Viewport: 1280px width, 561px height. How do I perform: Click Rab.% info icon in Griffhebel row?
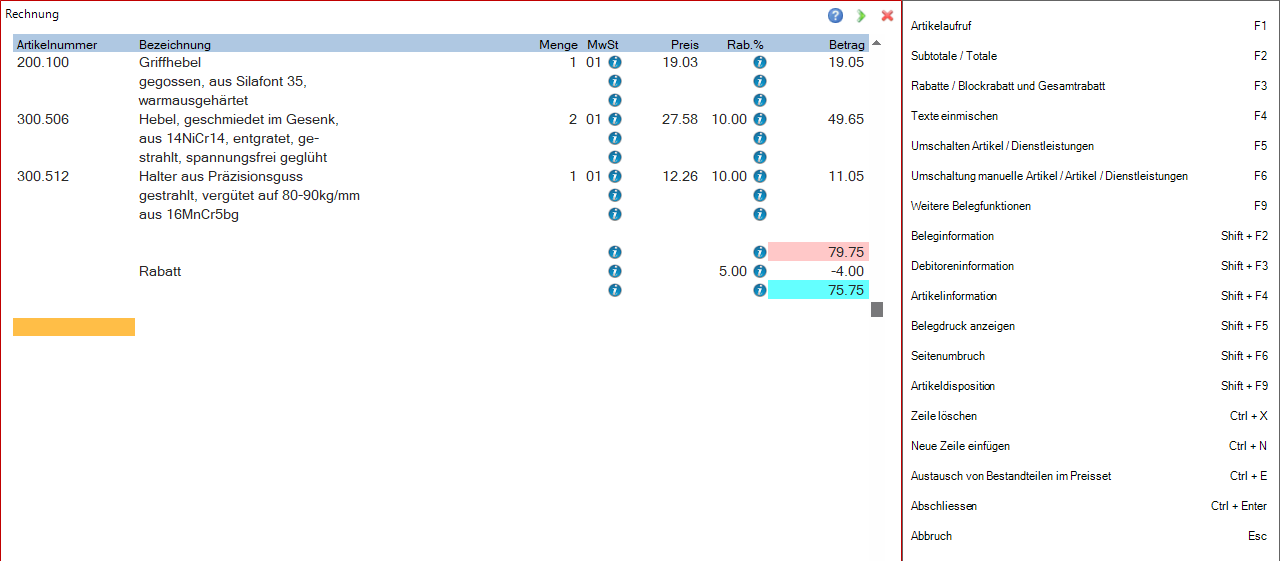pyautogui.click(x=760, y=62)
